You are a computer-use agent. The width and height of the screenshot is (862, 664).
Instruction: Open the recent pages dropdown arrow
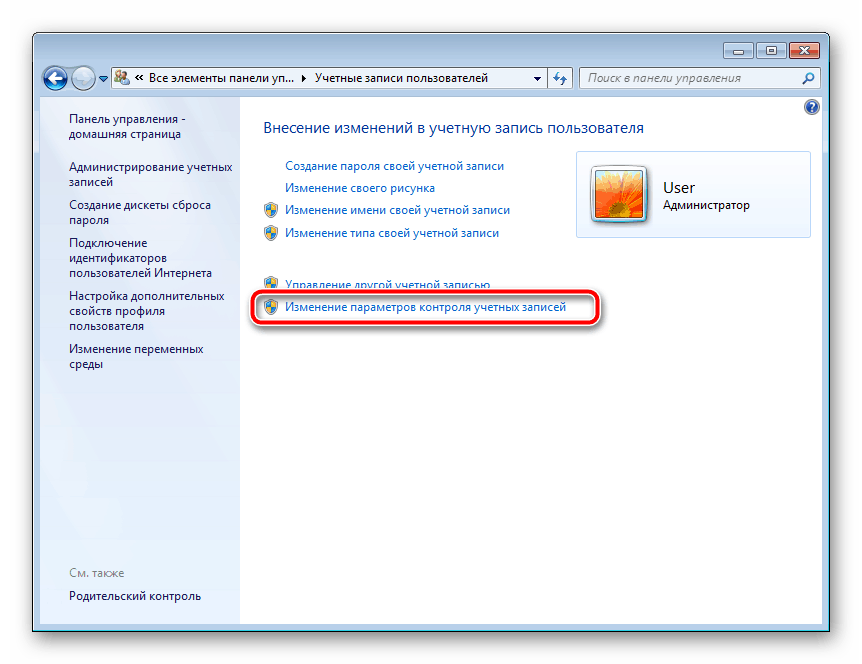[103, 79]
